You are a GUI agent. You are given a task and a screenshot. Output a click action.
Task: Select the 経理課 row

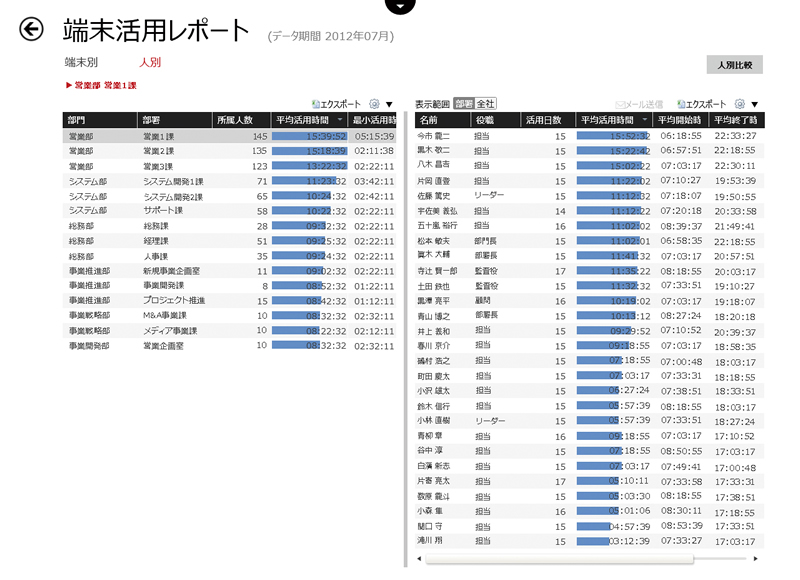230,241
